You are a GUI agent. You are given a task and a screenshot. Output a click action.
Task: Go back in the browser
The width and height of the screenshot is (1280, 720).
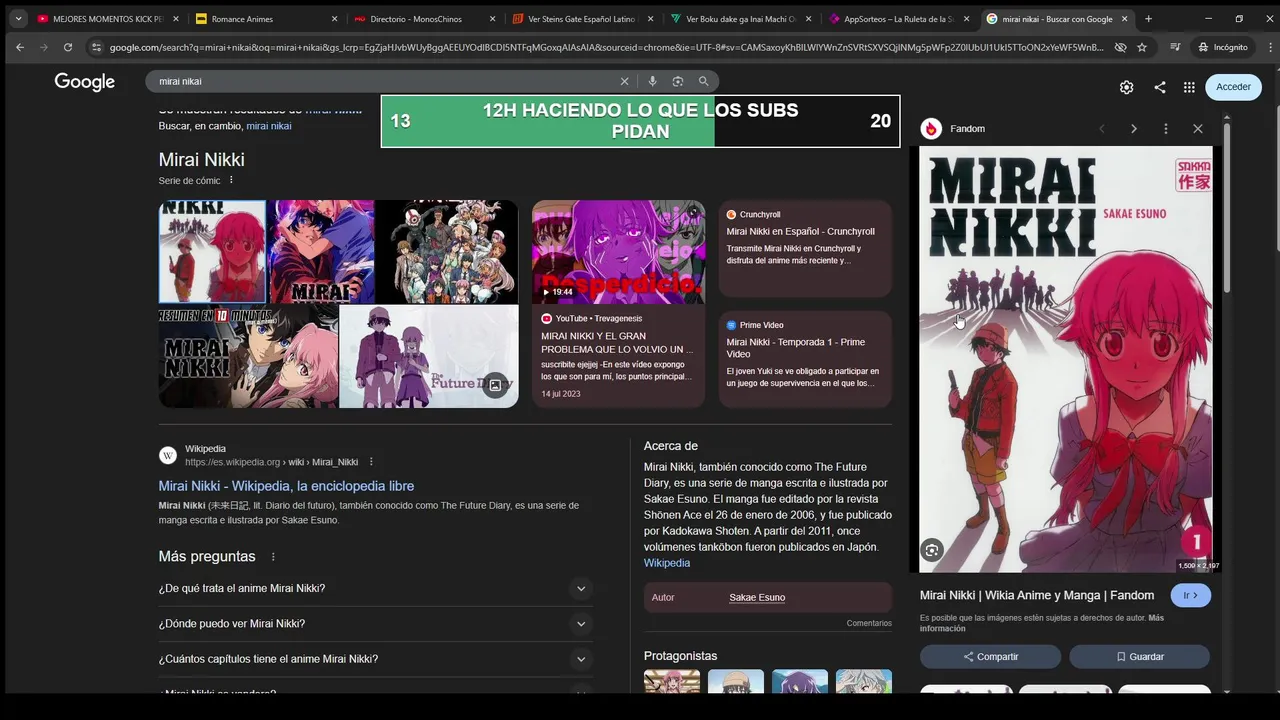[x=20, y=47]
